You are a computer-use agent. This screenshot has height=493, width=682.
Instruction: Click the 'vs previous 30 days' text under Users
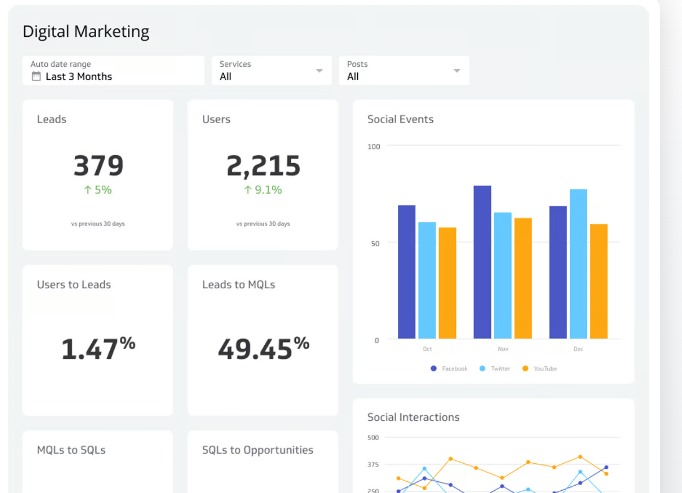tap(263, 224)
